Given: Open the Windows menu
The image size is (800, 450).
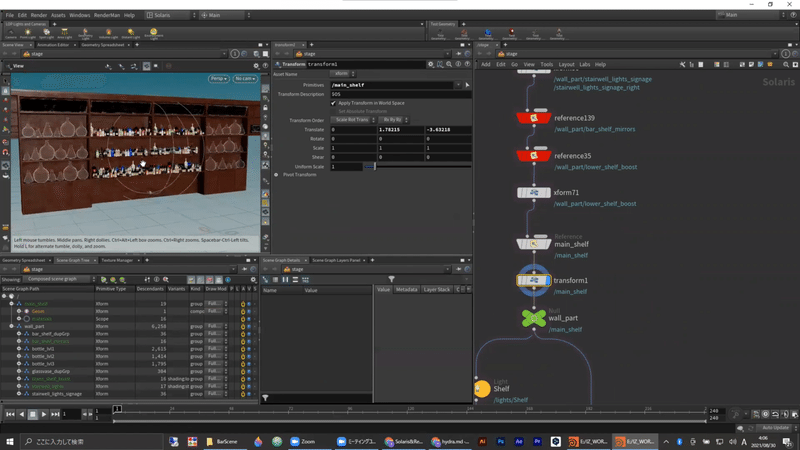Looking at the screenshot, I should pyautogui.click(x=80, y=15).
